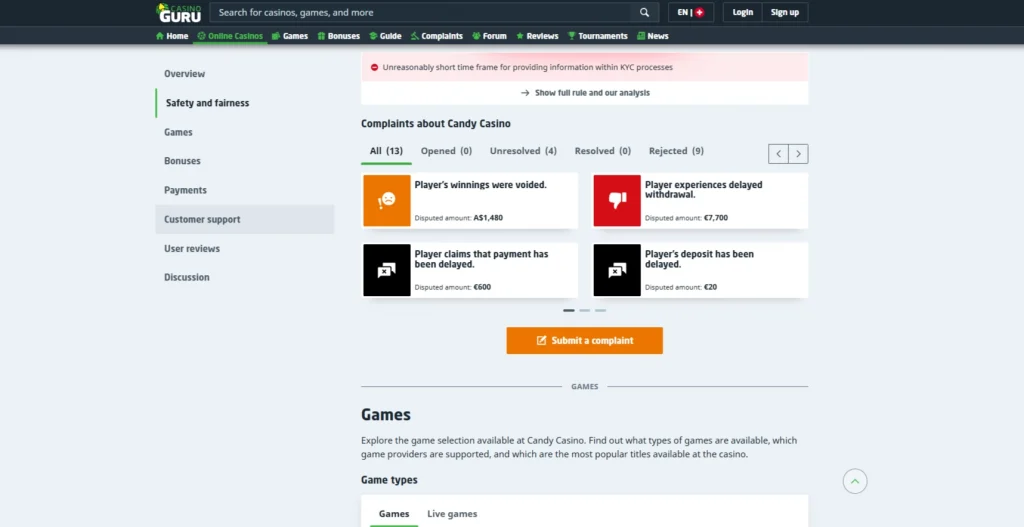1024x527 pixels.
Task: Open the Player's winnings were voided complaint
Action: (481, 185)
